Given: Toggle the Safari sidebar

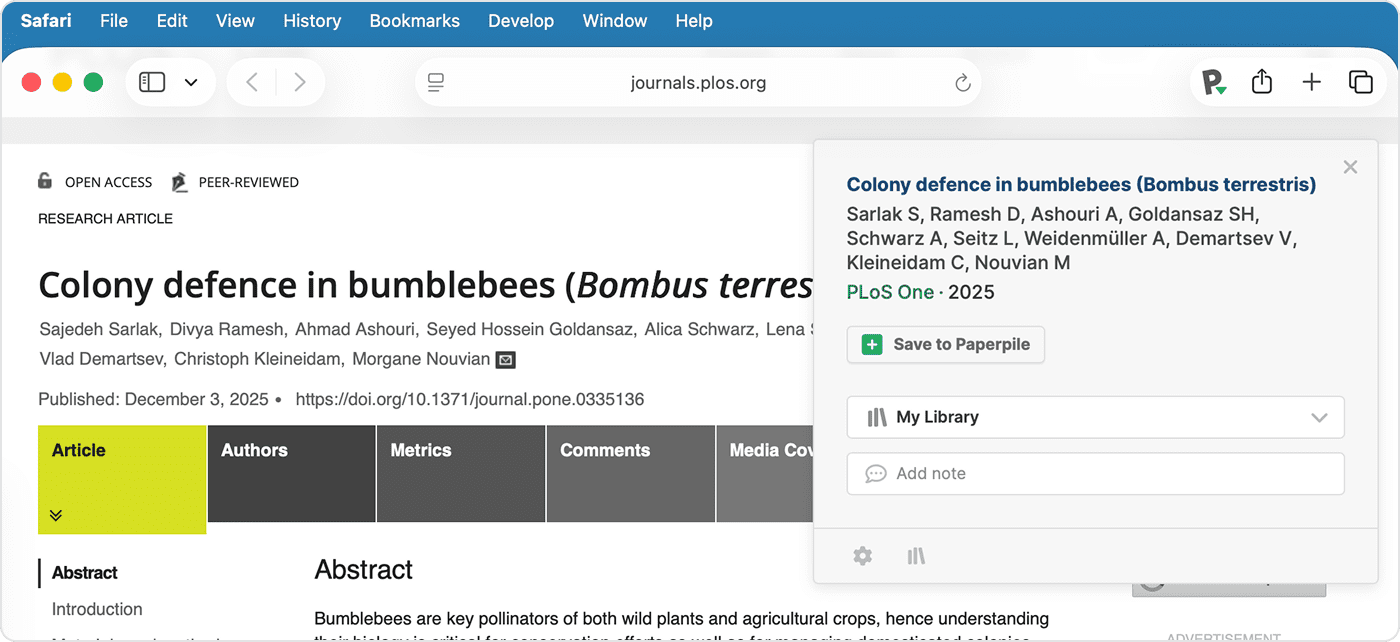Looking at the screenshot, I should pyautogui.click(x=152, y=83).
